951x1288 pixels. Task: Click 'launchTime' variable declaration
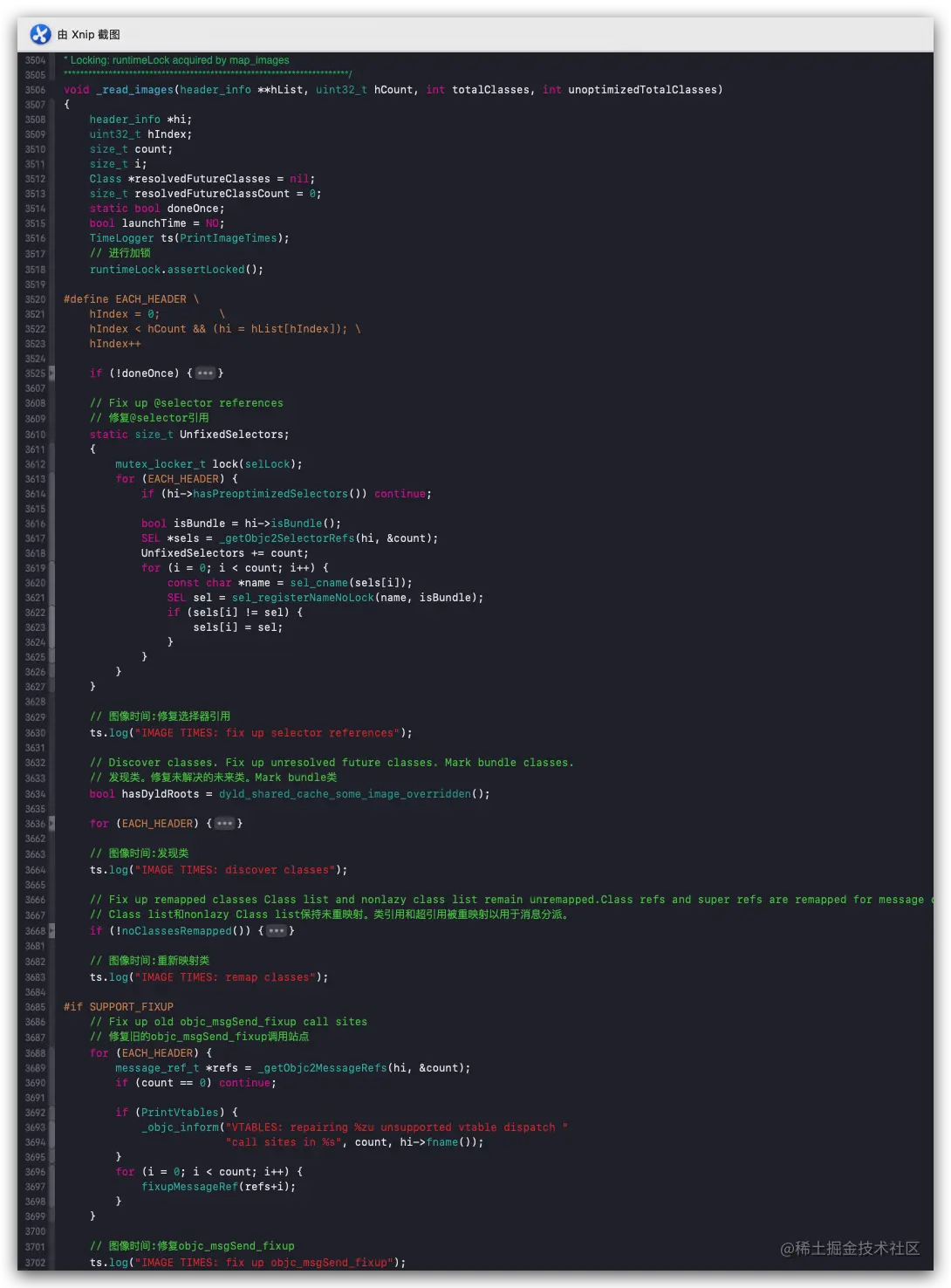(x=154, y=223)
